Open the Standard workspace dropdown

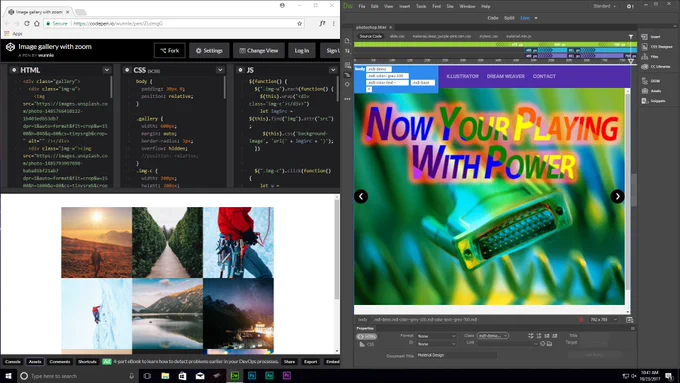click(605, 6)
